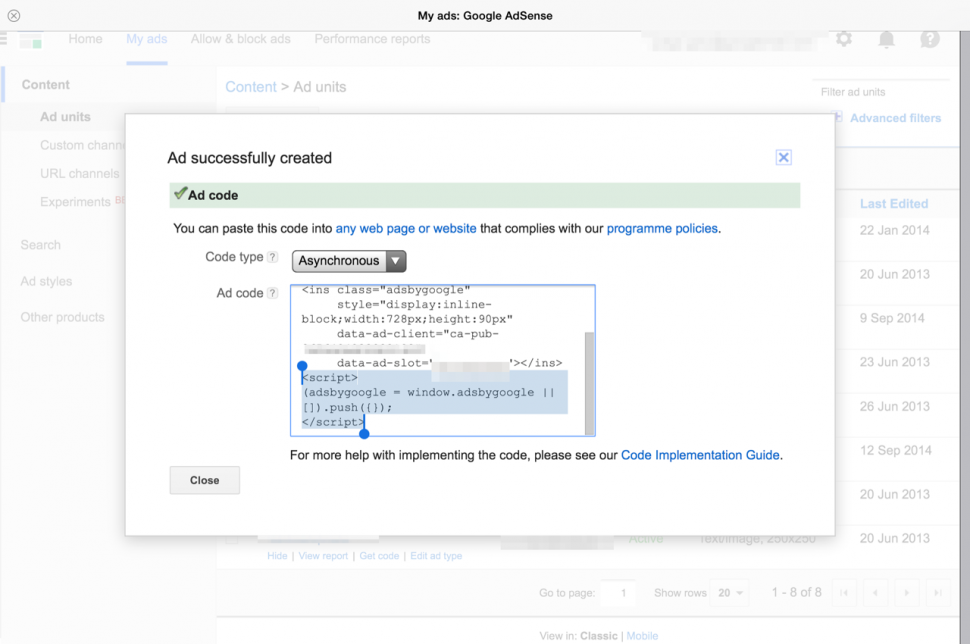The image size is (970, 644).
Task: Click the Close button in the dialog
Action: point(205,480)
